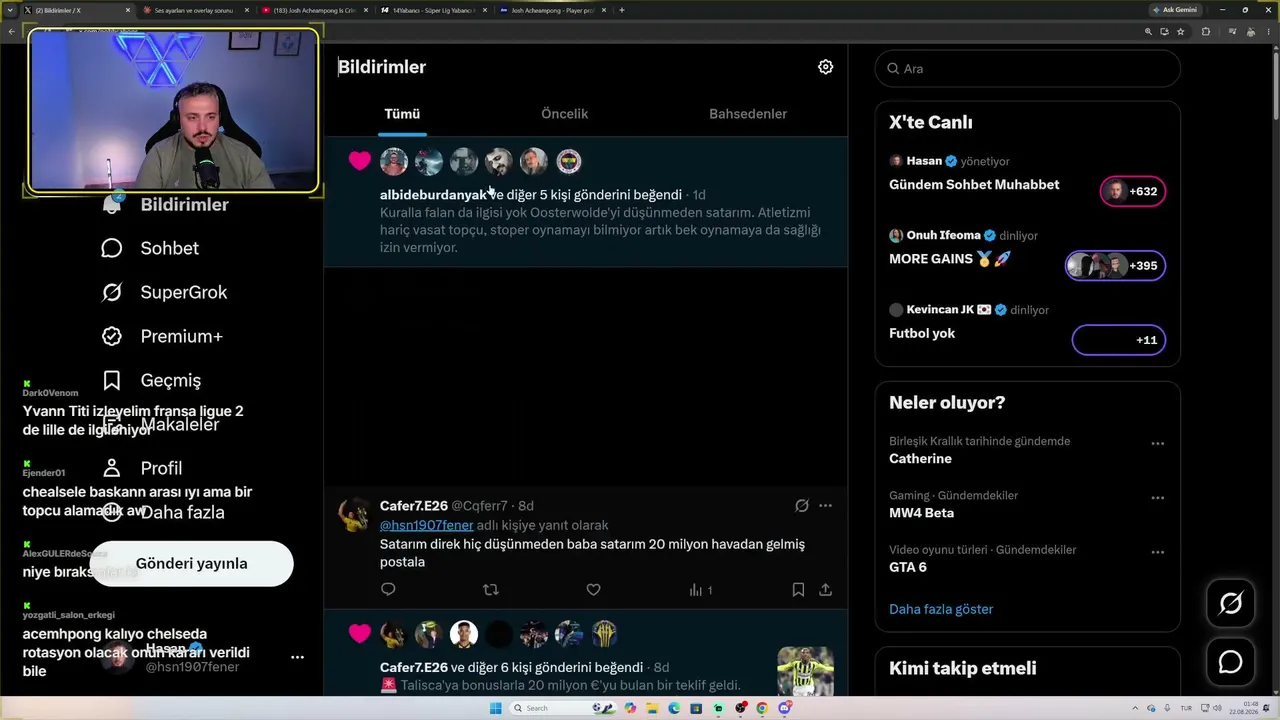Select the 14Yabancı Süper Lig browser tab

(x=434, y=10)
